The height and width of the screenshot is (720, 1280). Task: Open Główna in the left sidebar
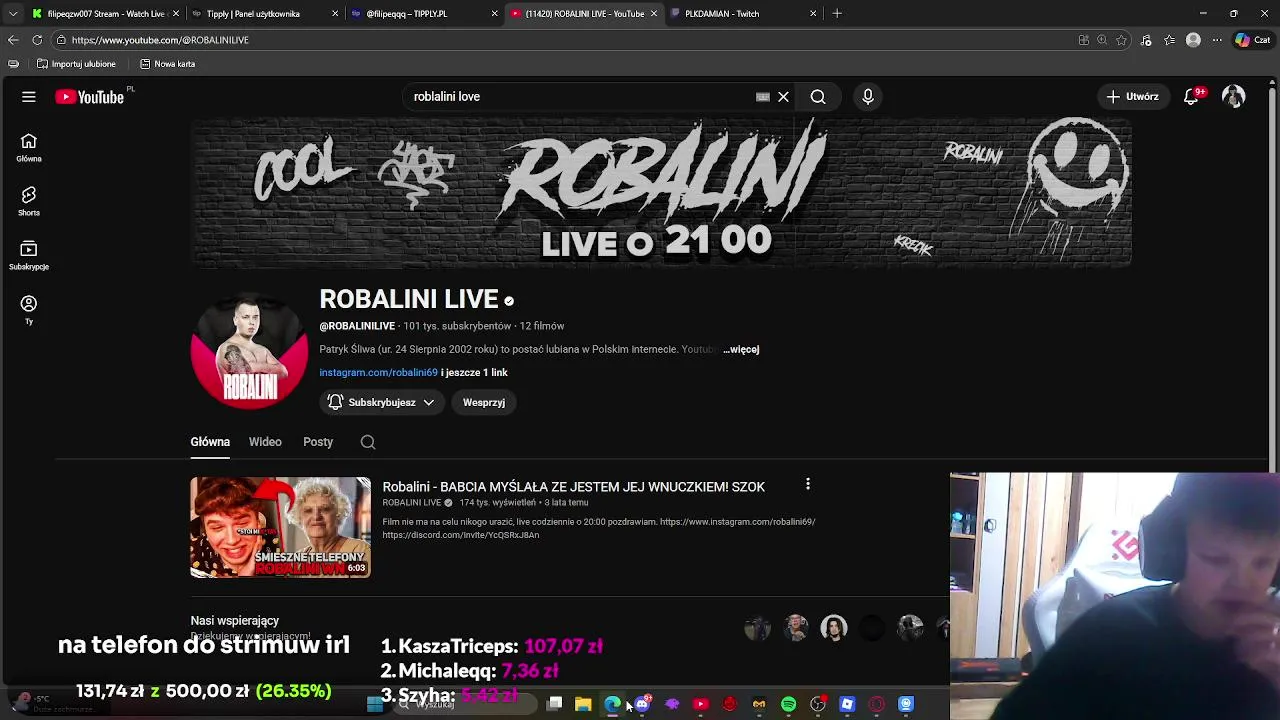29,148
